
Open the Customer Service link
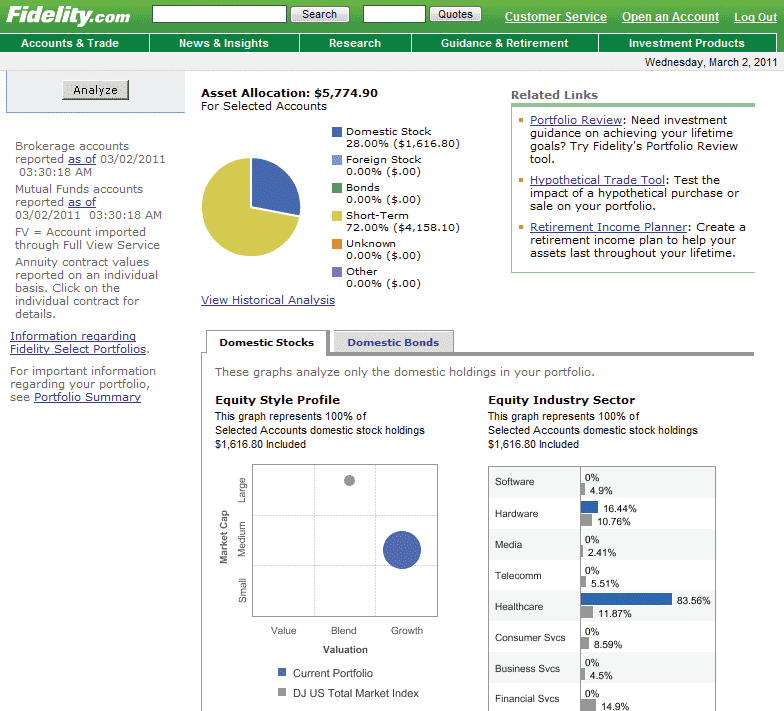tap(556, 16)
